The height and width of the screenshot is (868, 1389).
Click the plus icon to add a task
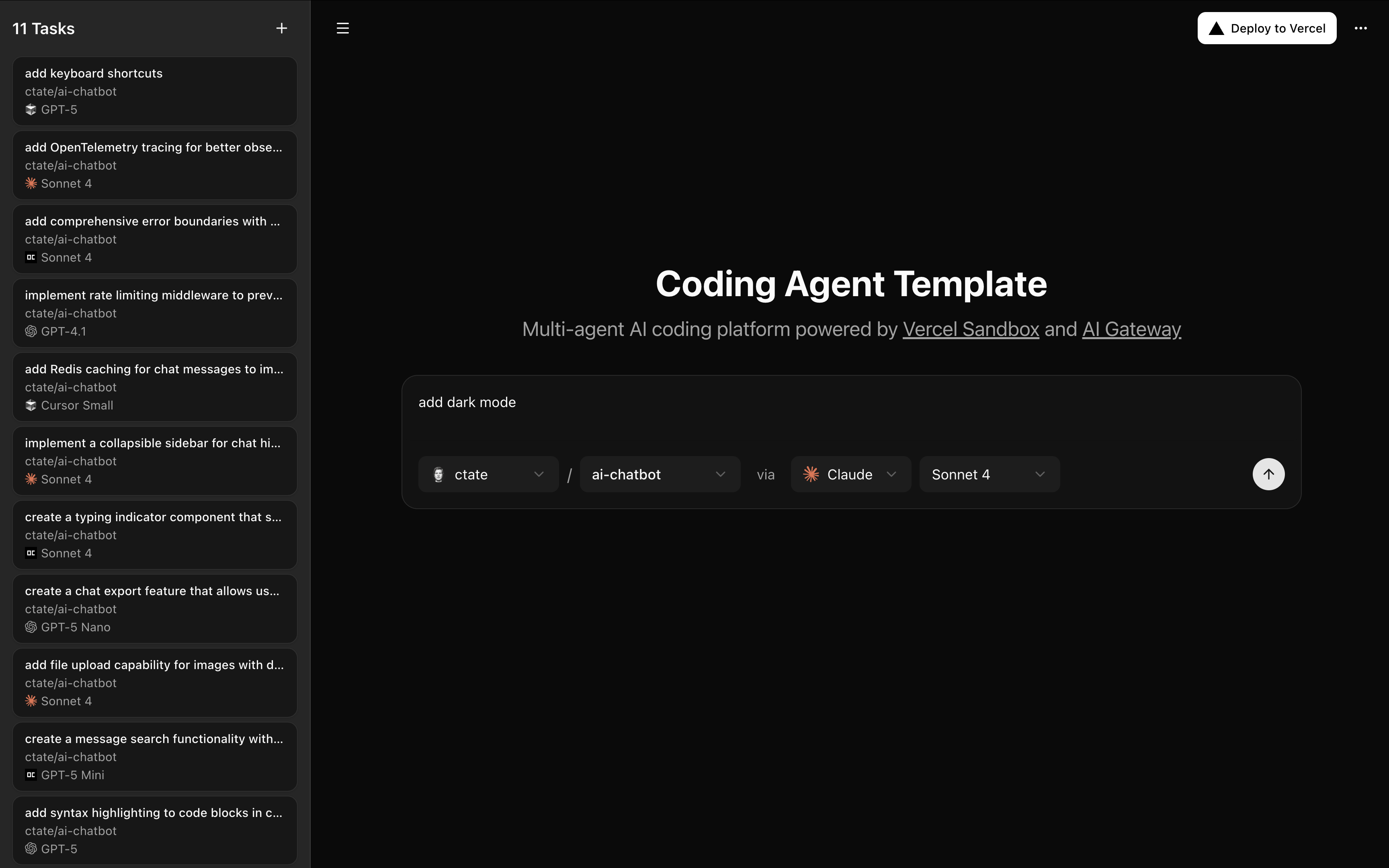point(281,28)
